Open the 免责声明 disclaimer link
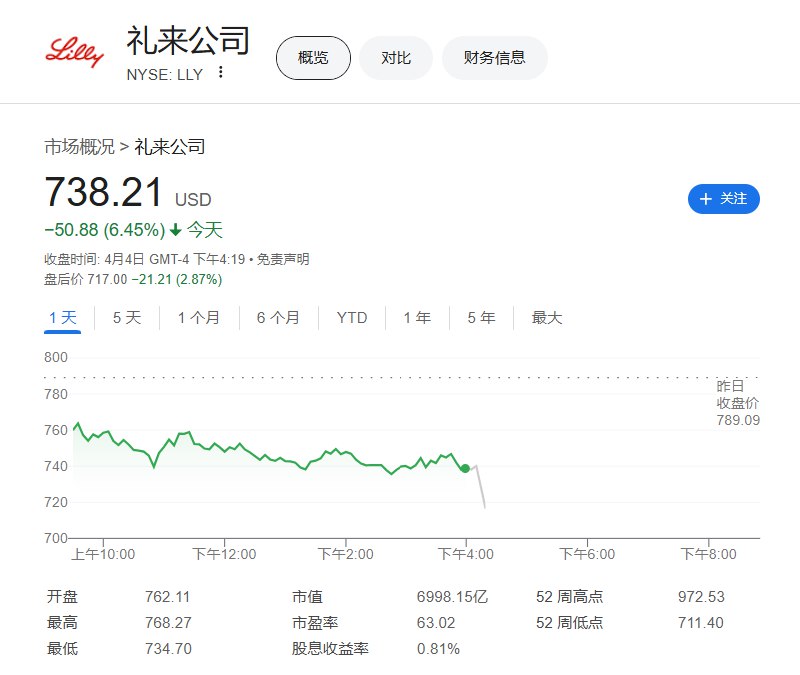The image size is (800, 675). (x=283, y=259)
